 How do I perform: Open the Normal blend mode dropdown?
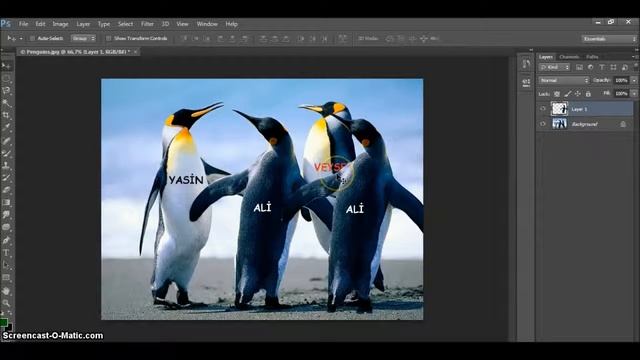tap(564, 80)
